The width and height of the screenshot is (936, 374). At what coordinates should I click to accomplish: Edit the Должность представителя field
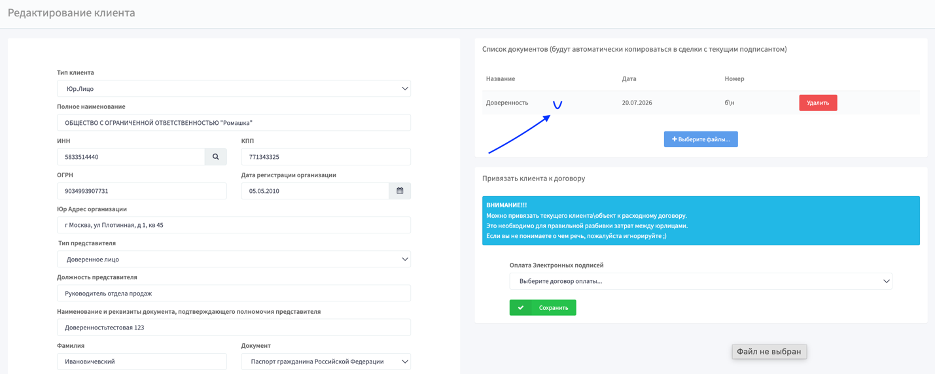coord(234,293)
